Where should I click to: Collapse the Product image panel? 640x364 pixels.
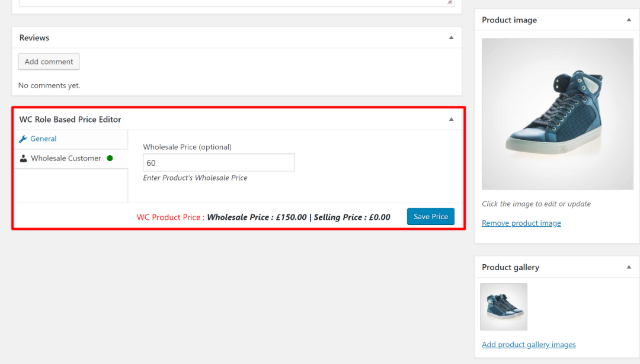click(x=629, y=20)
